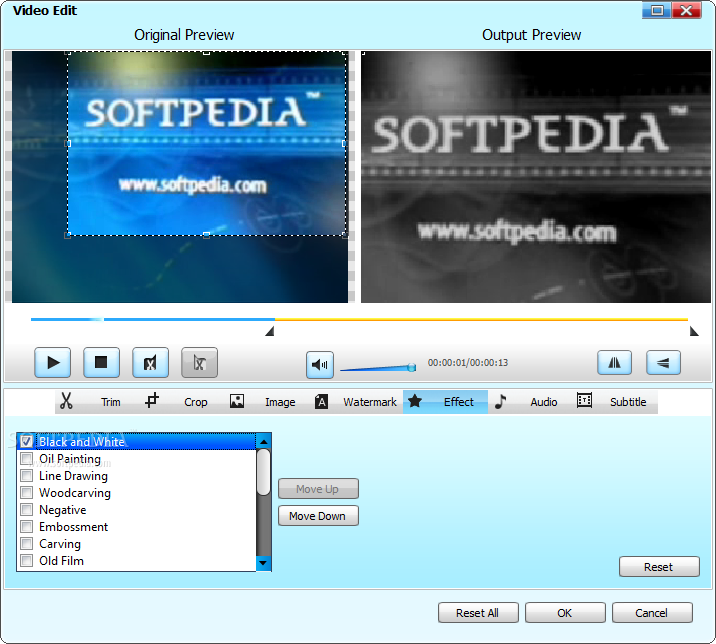Enable the Old Film effect checkbox

pyautogui.click(x=26, y=560)
